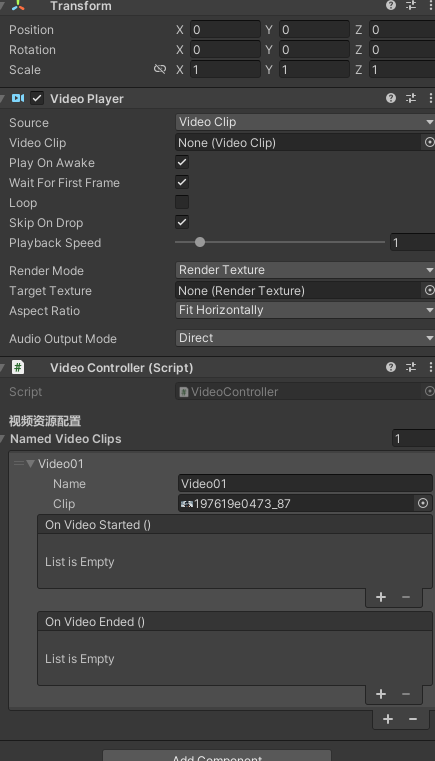
Task: Collapse the Video Controller script foldout
Action: [3, 367]
